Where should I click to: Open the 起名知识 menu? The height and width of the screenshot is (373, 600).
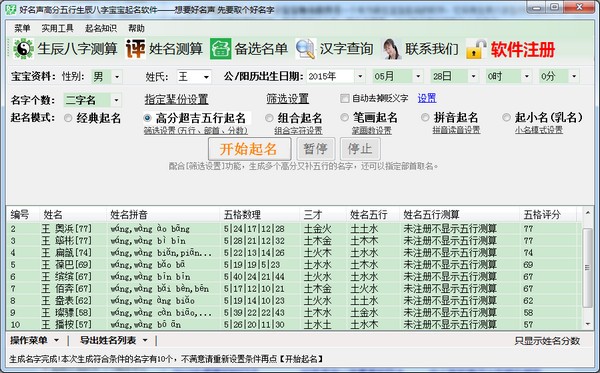point(101,28)
